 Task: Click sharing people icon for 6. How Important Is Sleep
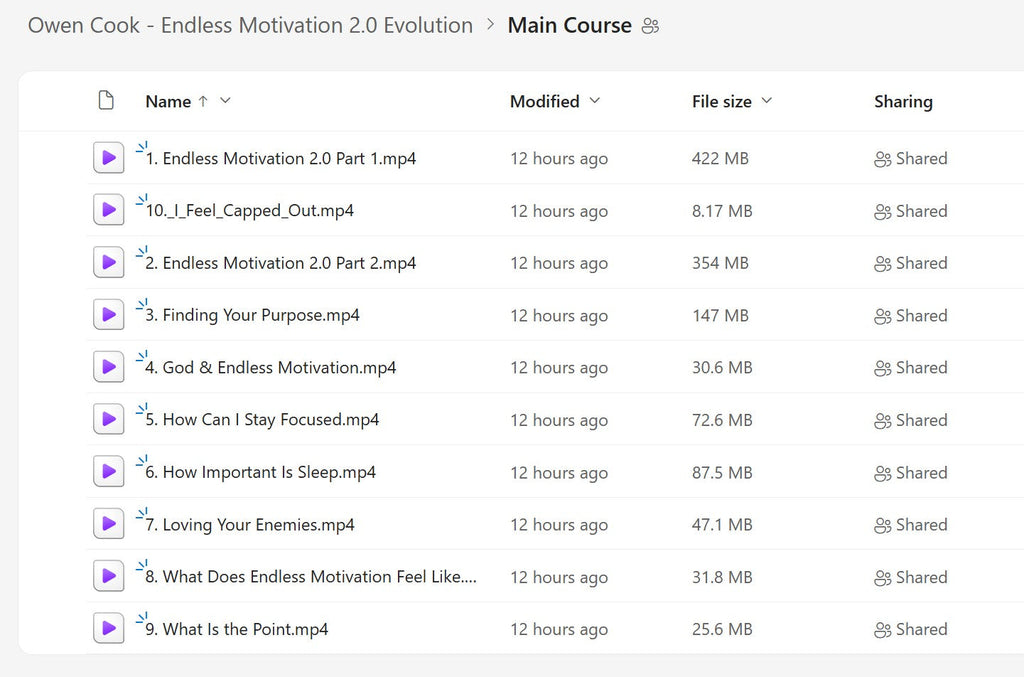pyautogui.click(x=882, y=473)
